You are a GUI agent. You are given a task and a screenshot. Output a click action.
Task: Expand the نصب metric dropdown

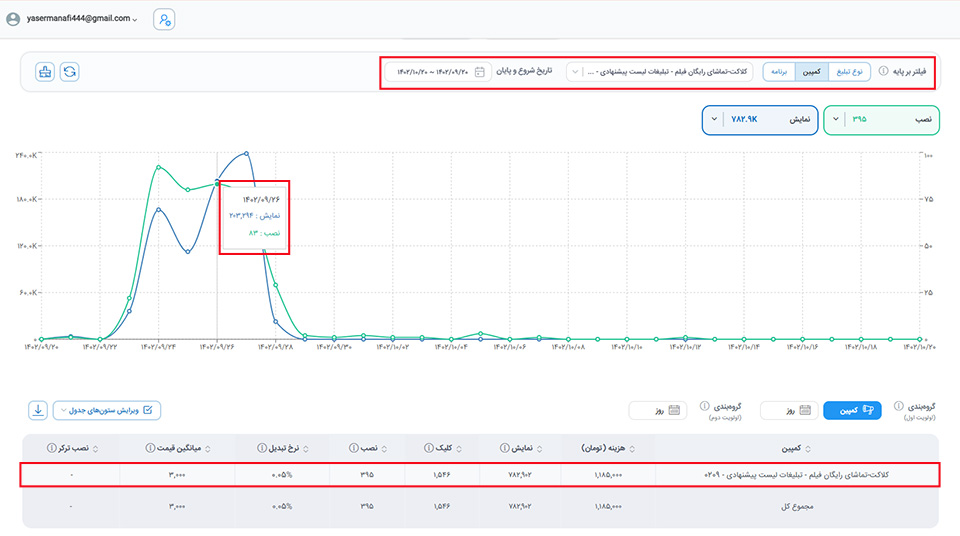[836, 120]
